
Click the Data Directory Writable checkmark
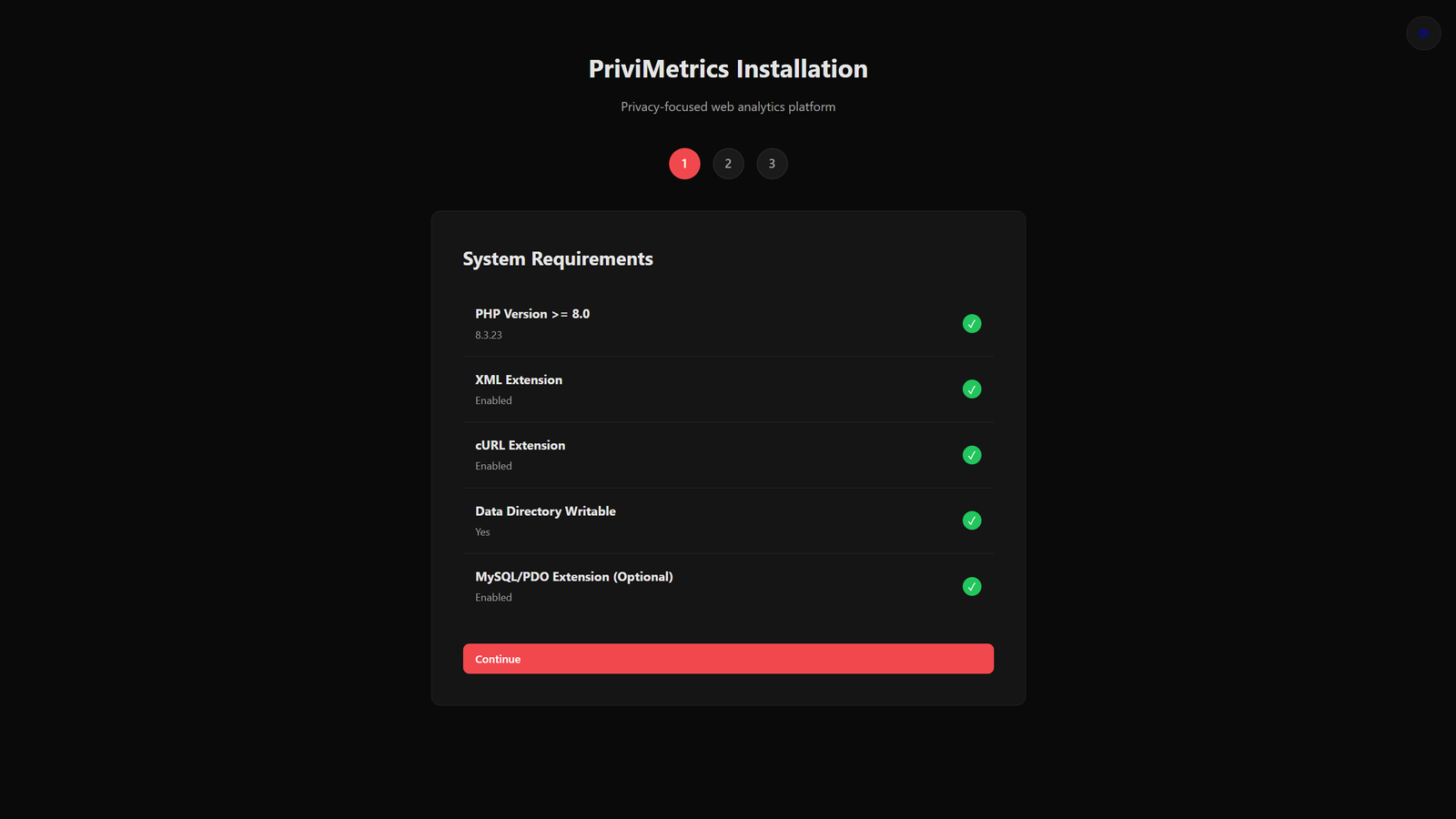tap(971, 520)
